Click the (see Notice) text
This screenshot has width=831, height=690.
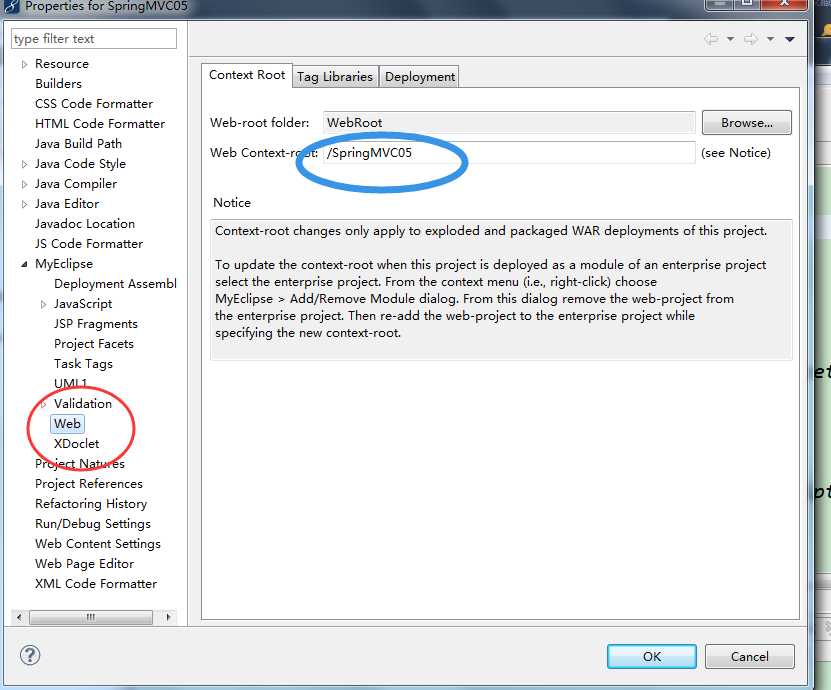[736, 153]
